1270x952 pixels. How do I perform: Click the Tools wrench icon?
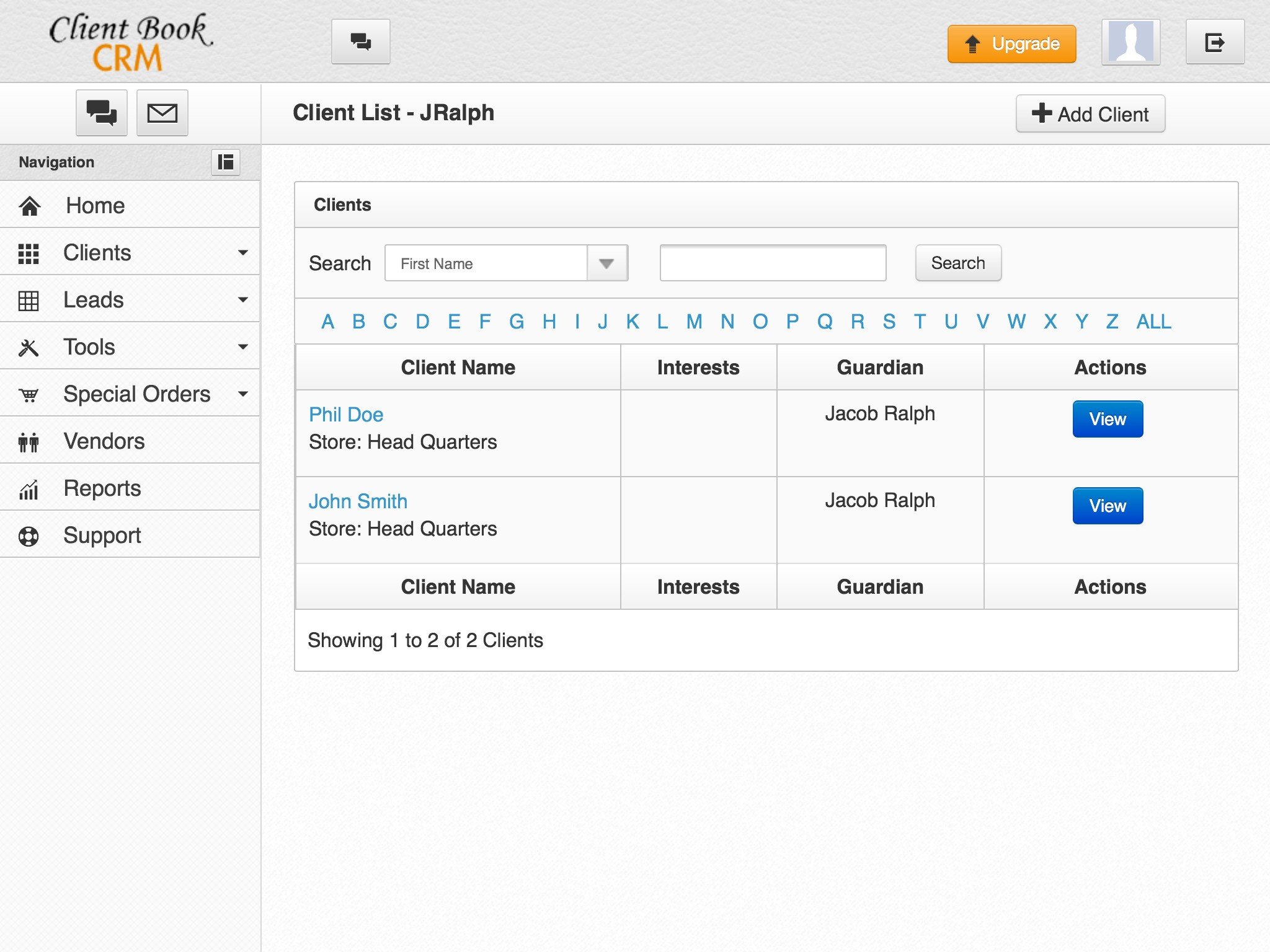(29, 348)
